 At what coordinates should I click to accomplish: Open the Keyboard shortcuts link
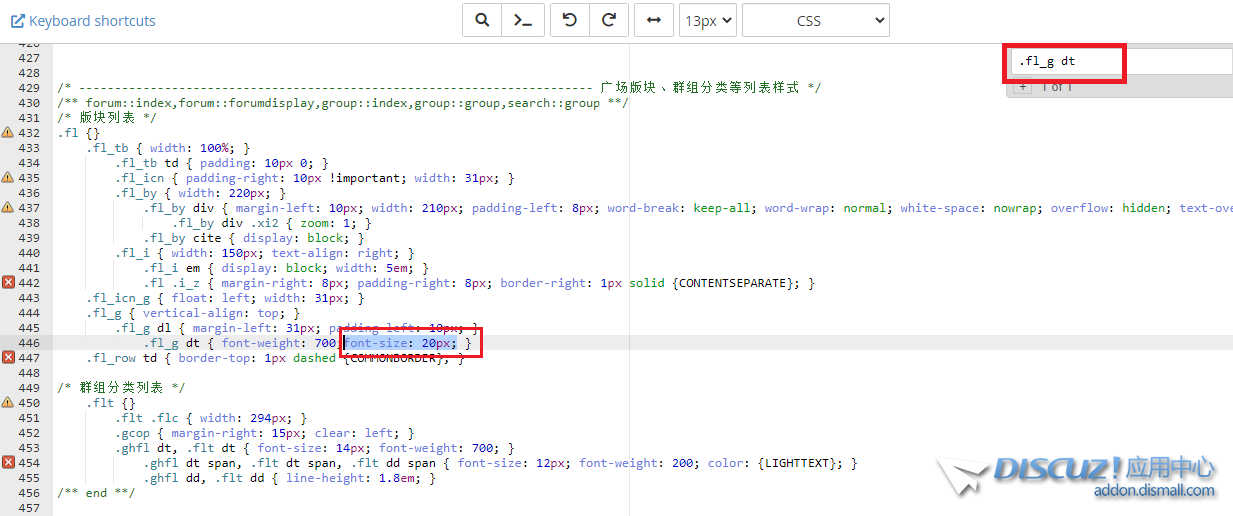83,20
